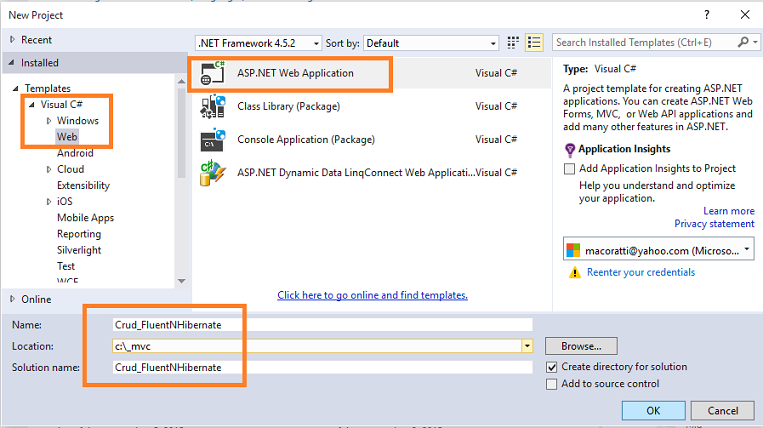
Task: Click the Cancel button
Action: coord(723,410)
